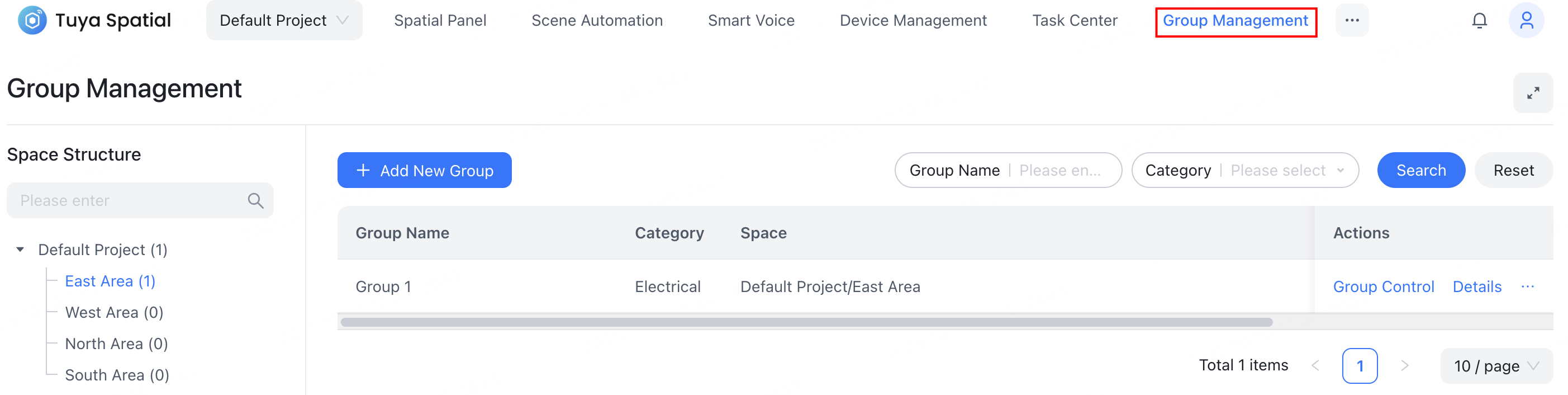This screenshot has width=1568, height=395.
Task: Go to next page arrow
Action: click(x=1404, y=366)
